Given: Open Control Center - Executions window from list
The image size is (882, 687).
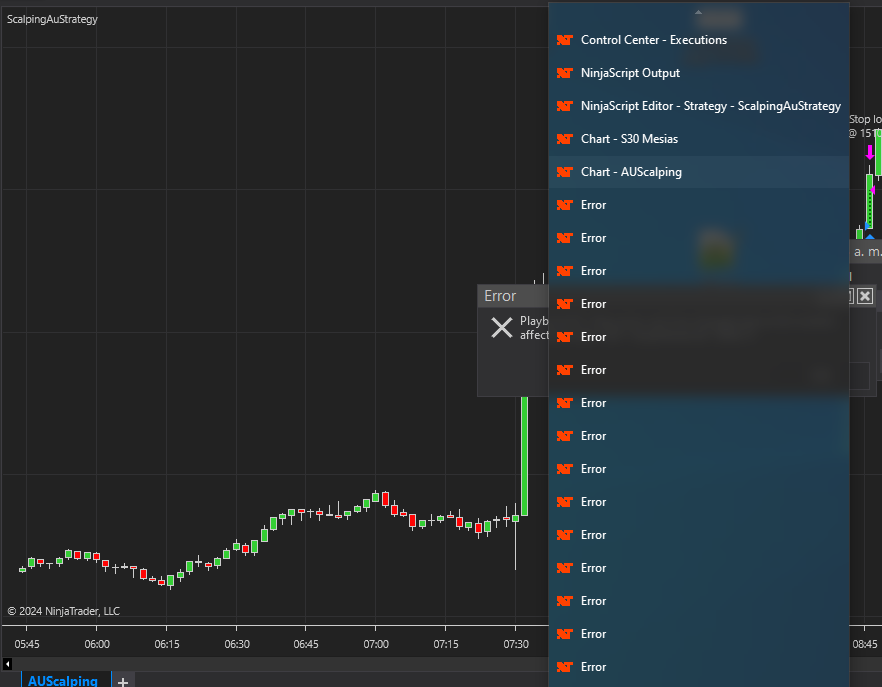Looking at the screenshot, I should coord(699,40).
